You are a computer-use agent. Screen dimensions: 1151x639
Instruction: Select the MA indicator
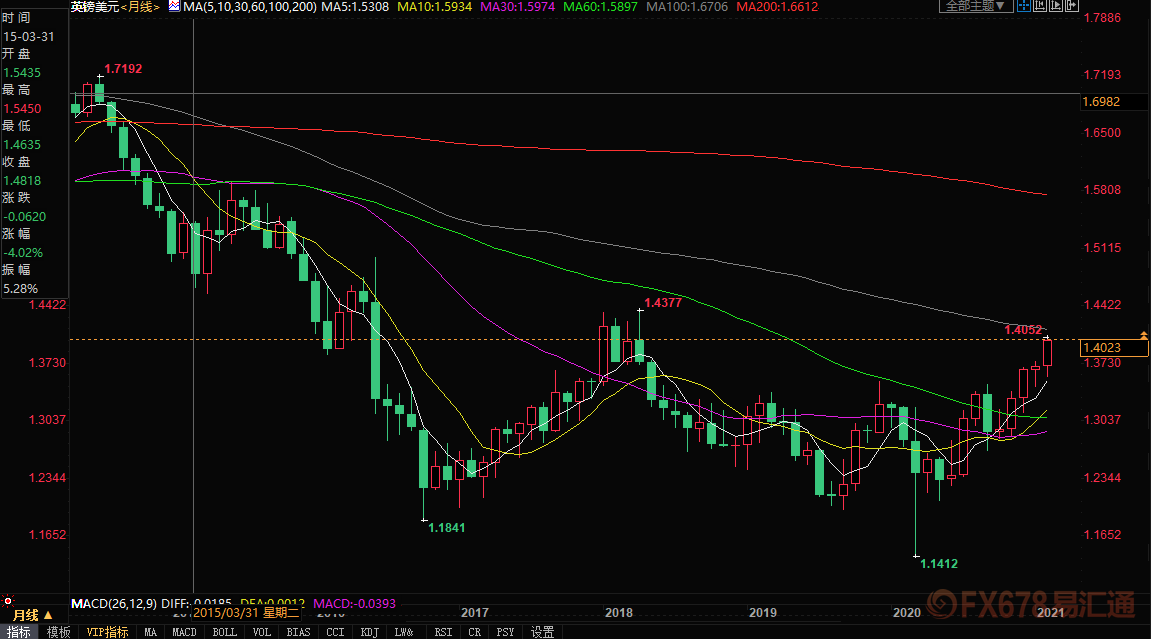[150, 632]
